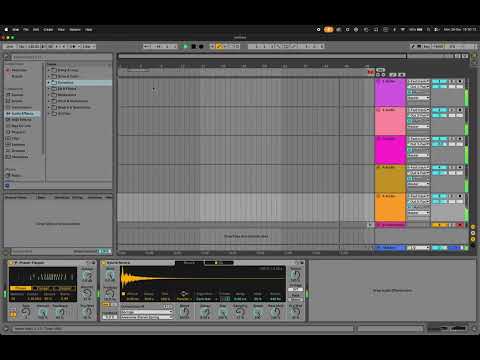Expand the highlighted Dynamics folder

(x=49, y=82)
